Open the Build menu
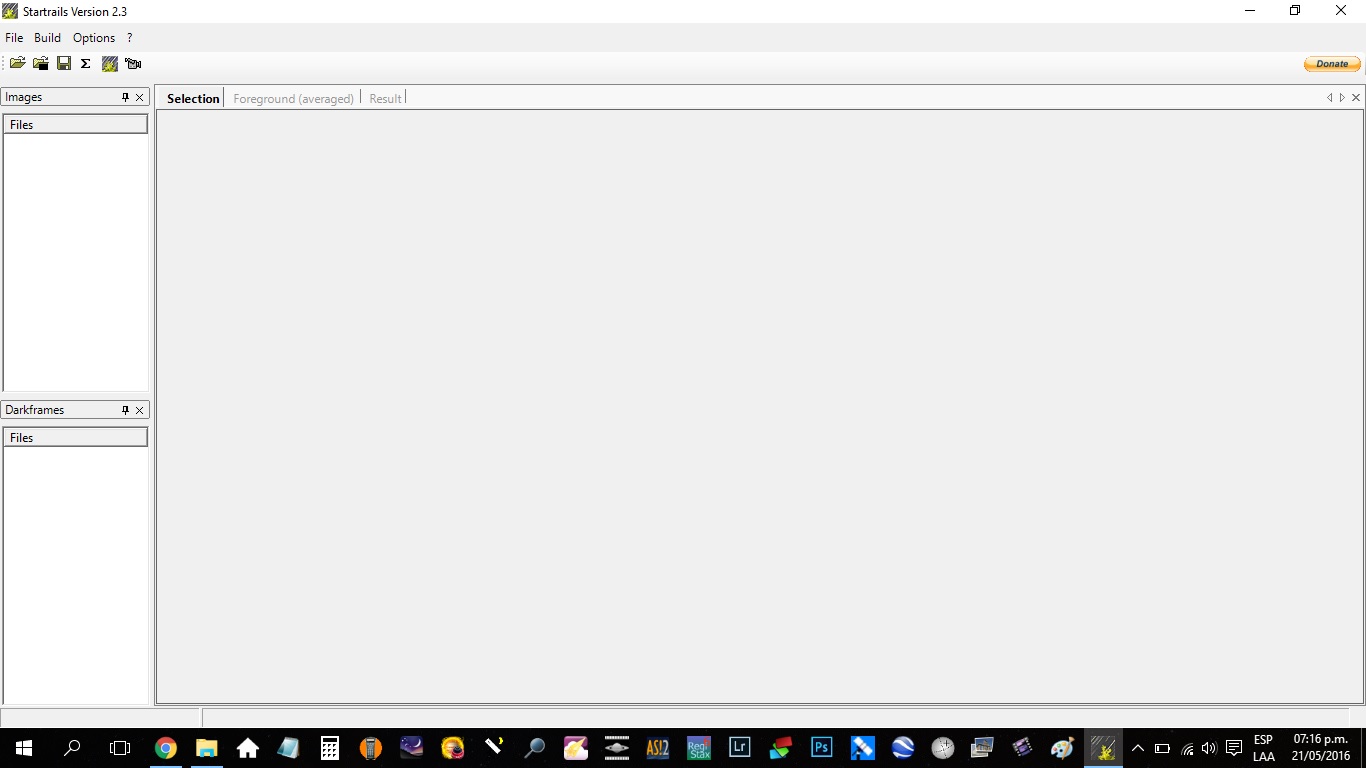The image size is (1366, 768). pos(47,38)
